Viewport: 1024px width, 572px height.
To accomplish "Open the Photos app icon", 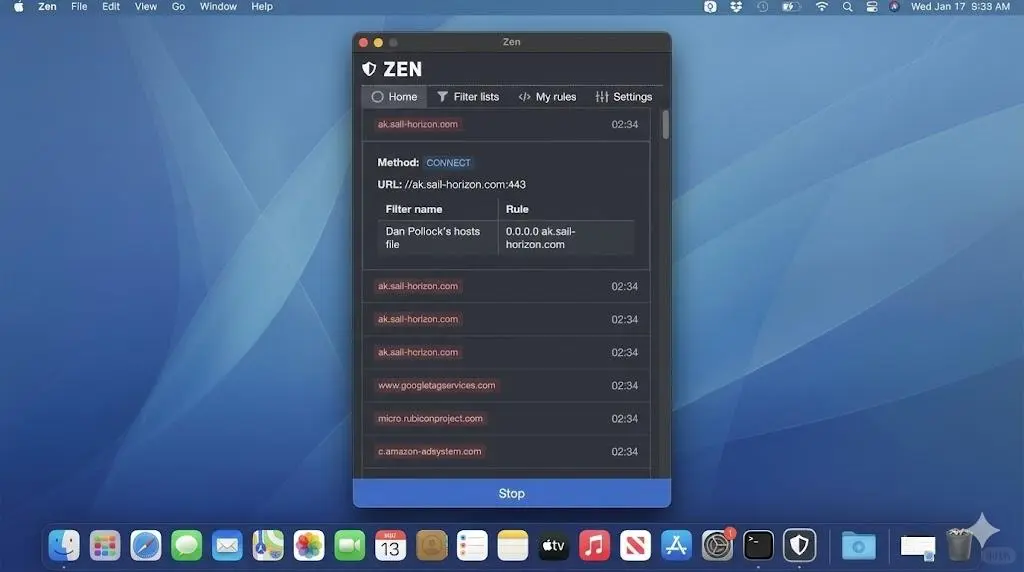I will (309, 545).
